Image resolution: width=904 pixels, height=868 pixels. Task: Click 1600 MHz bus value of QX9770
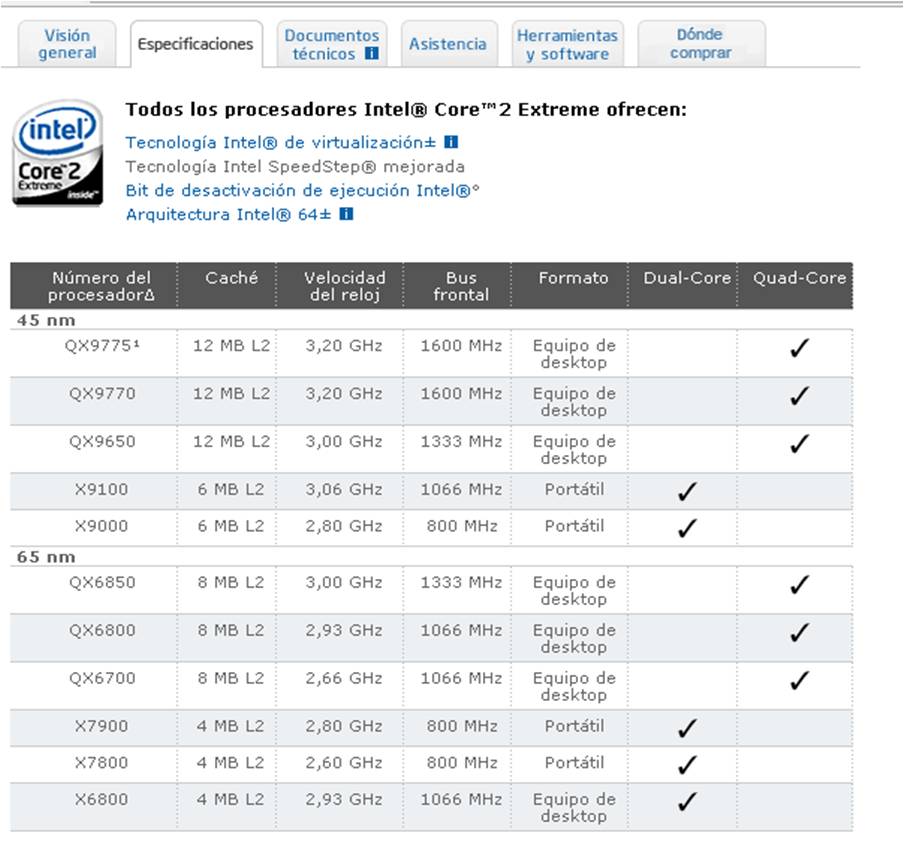(x=461, y=393)
